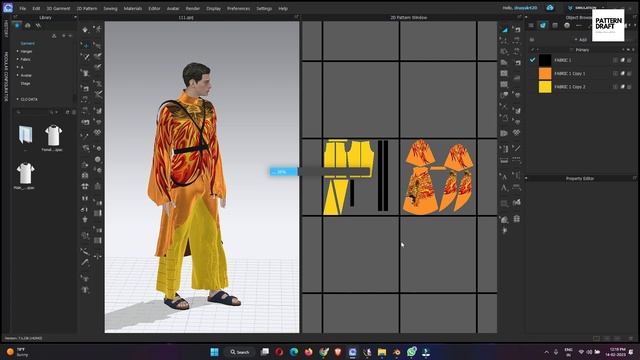Select the Transform Pattern tool in 2D toolbar

[504, 30]
